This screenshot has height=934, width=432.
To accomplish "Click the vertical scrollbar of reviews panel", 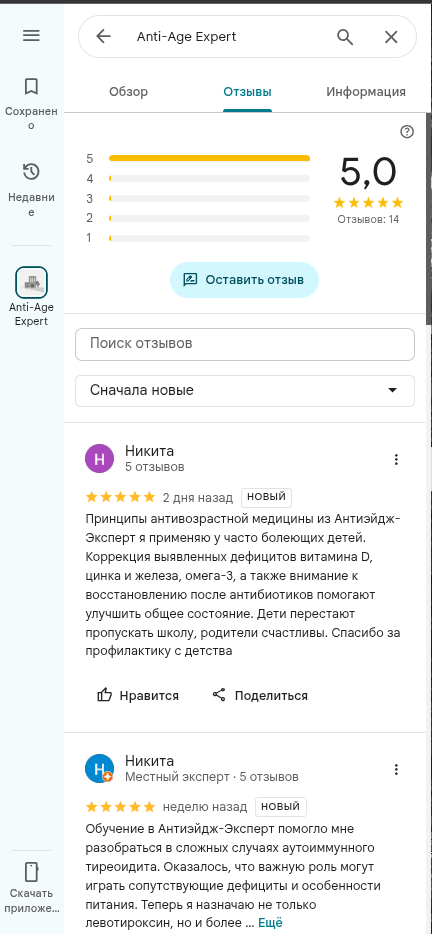I will 428,217.
